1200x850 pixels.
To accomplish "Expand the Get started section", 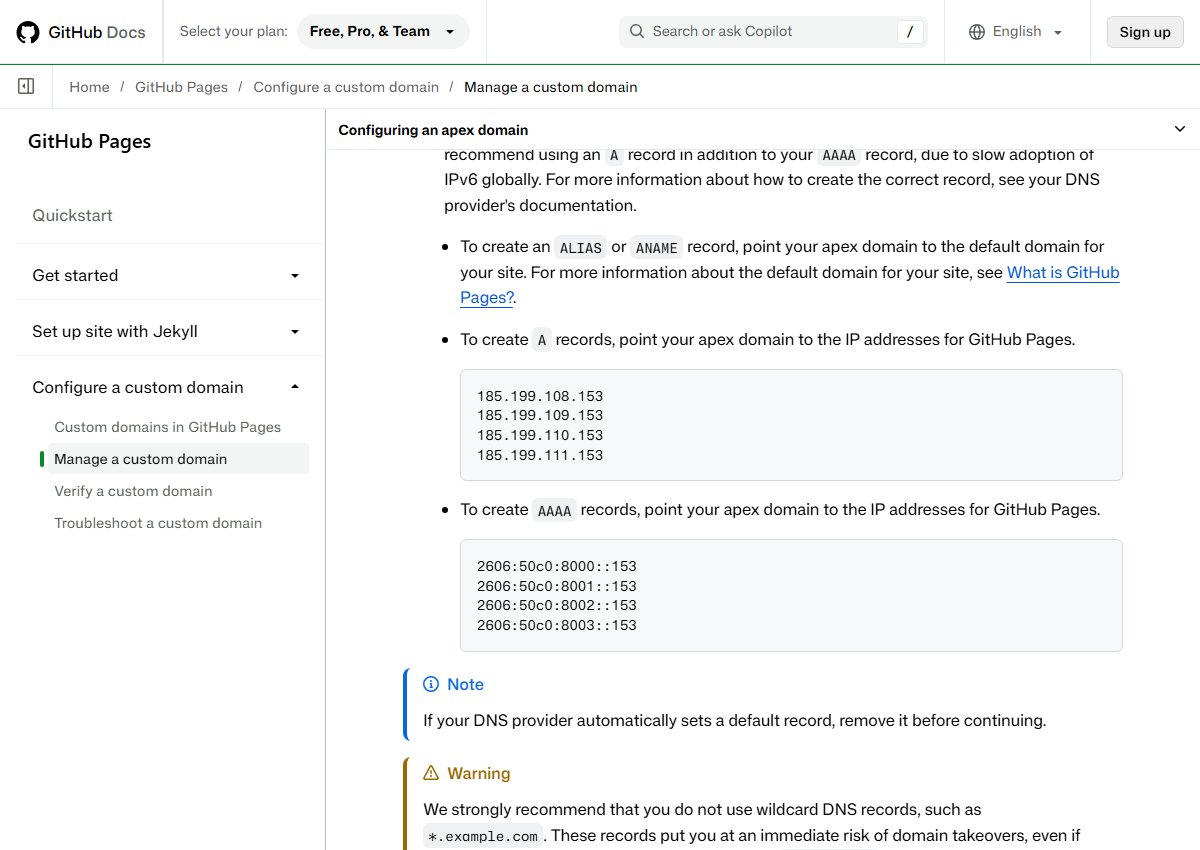I will [x=166, y=275].
